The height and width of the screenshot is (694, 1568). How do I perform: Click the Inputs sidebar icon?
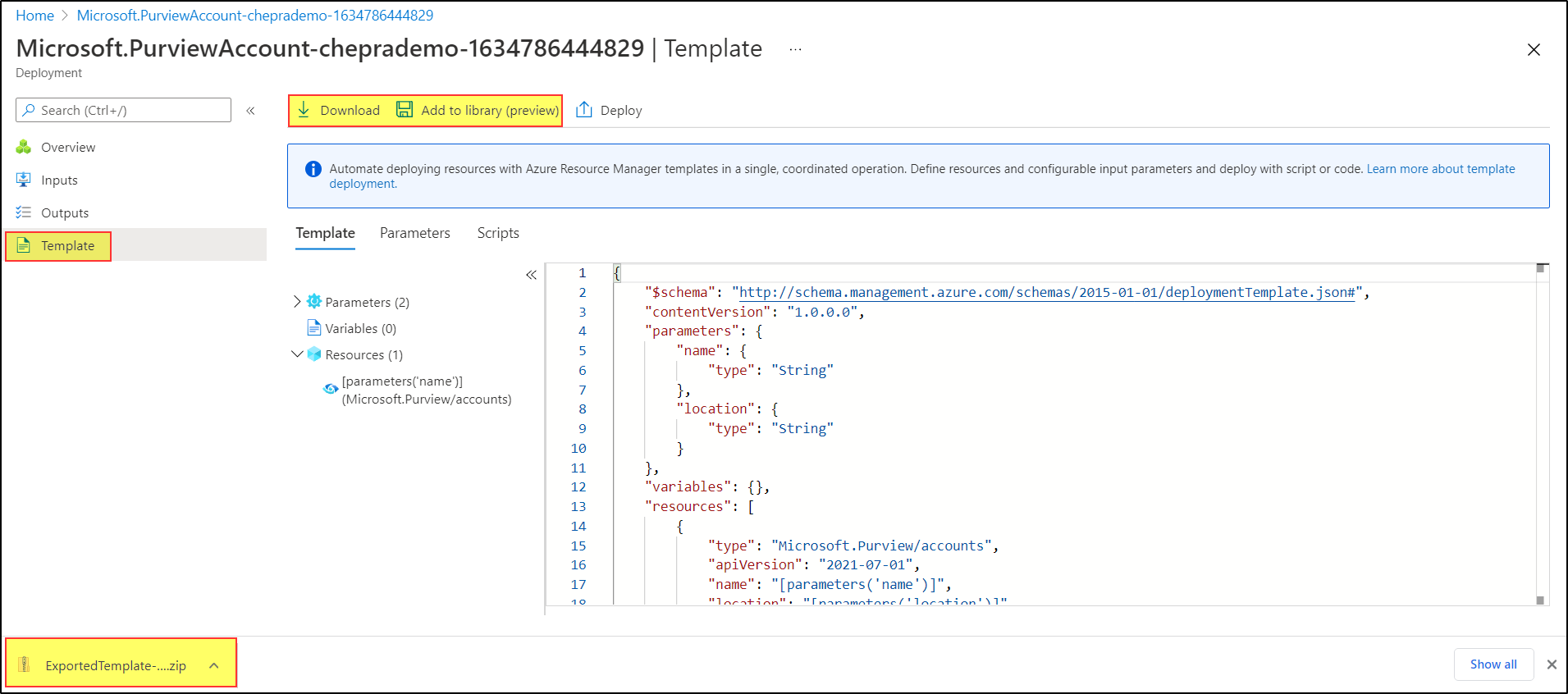24,180
